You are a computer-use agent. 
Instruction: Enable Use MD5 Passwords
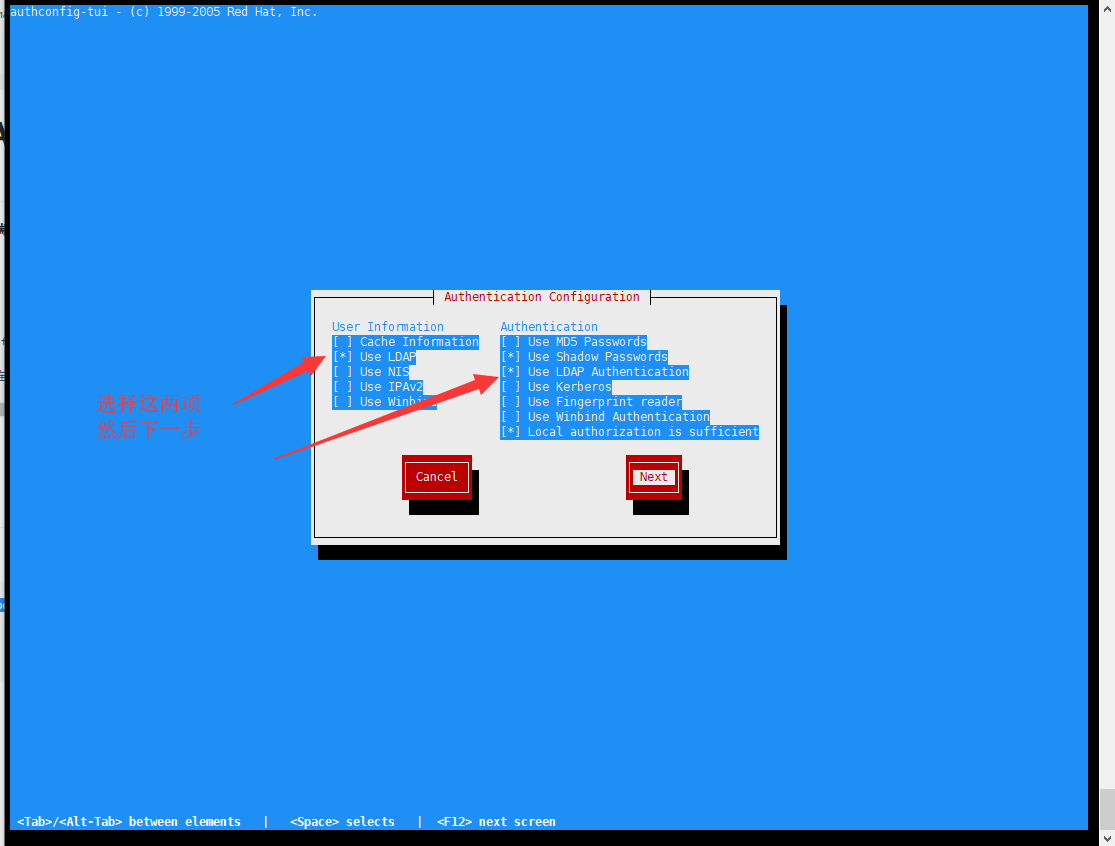[x=573, y=342]
